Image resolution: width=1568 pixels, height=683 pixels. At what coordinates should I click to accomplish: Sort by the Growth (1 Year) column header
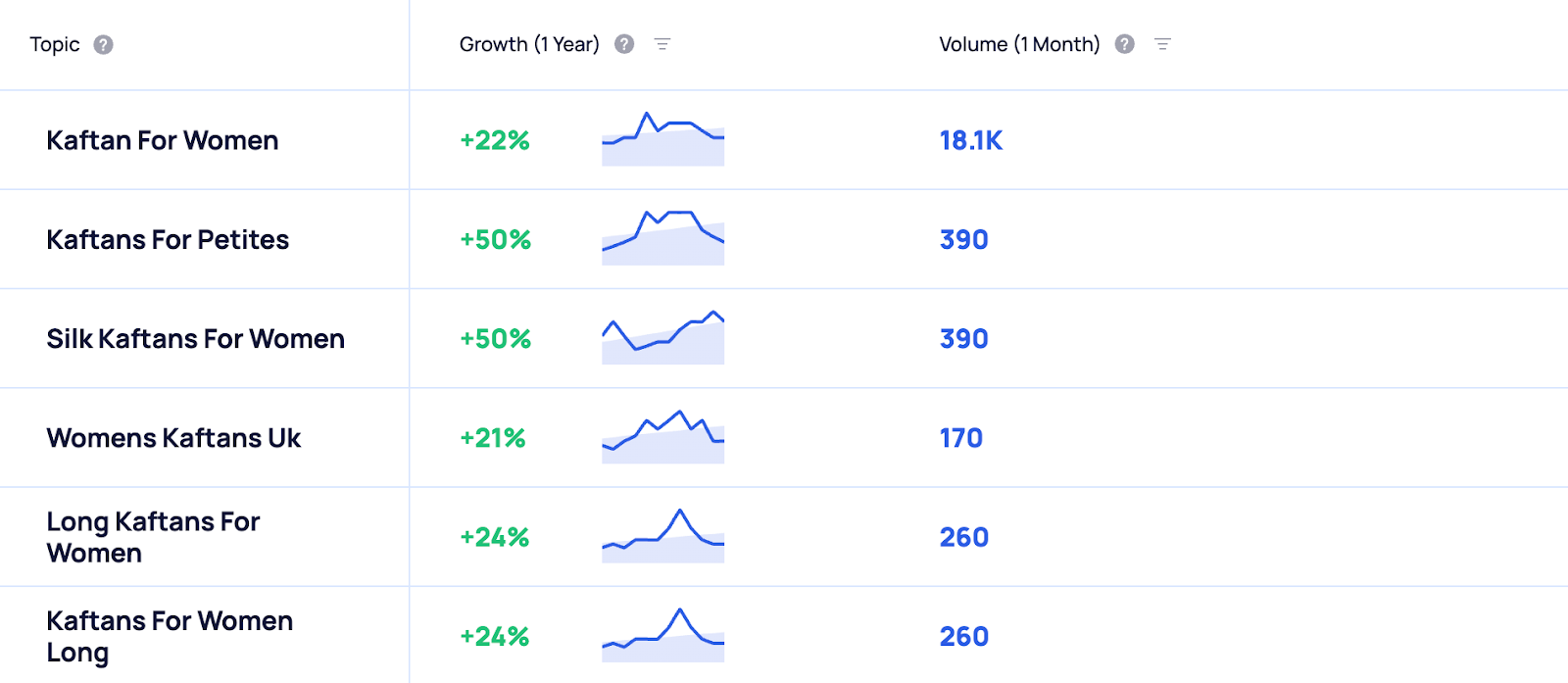click(529, 44)
